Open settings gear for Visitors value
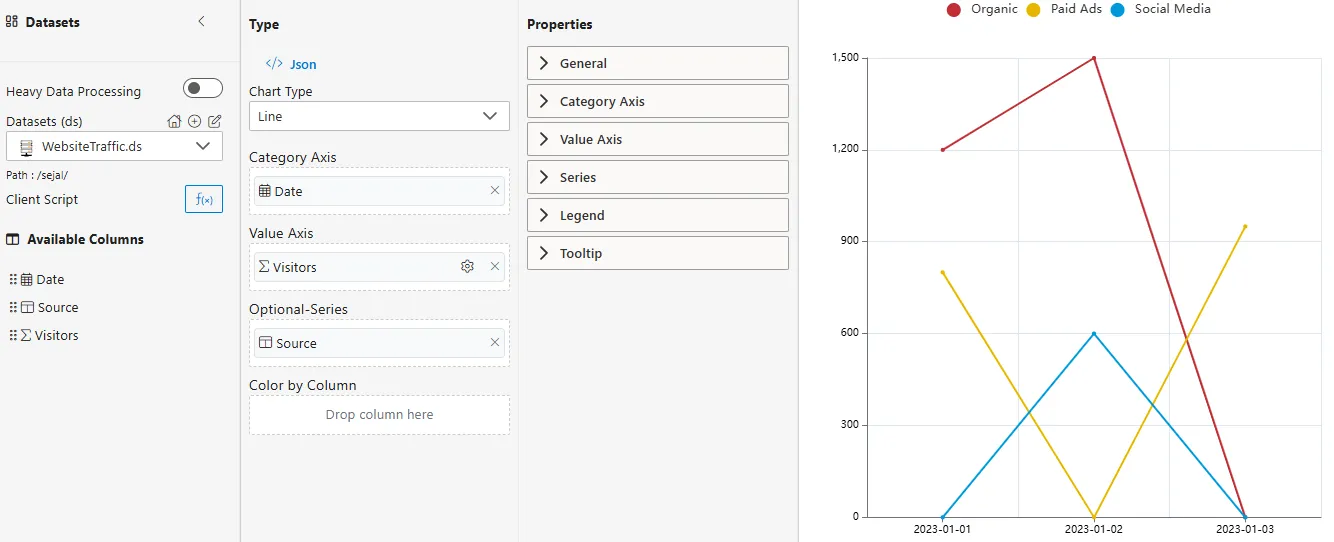The height and width of the screenshot is (542, 1334). point(467,267)
